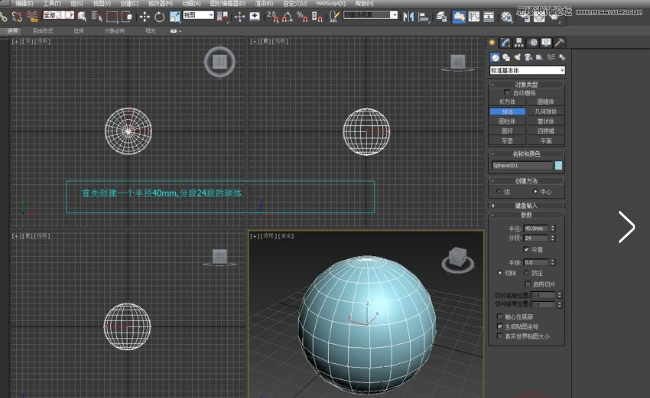Select the Edge (边) creation method radio

pos(499,191)
